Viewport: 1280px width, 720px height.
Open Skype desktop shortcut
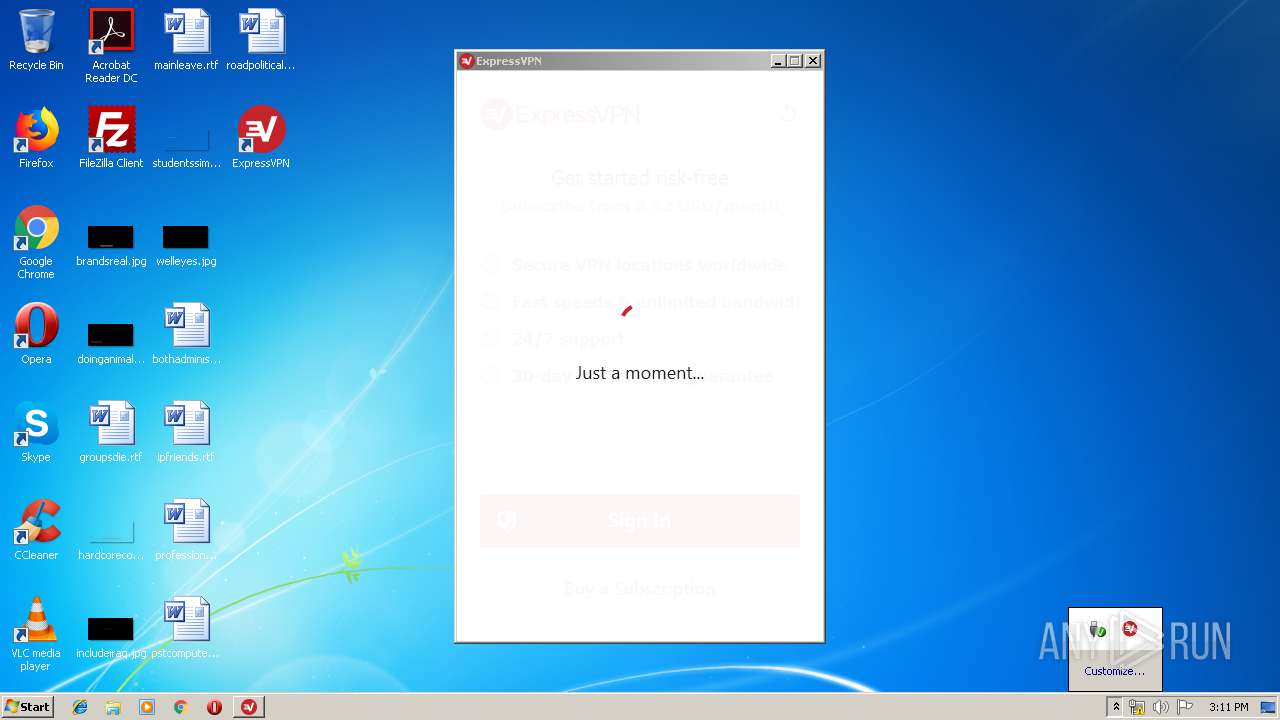tap(36, 432)
